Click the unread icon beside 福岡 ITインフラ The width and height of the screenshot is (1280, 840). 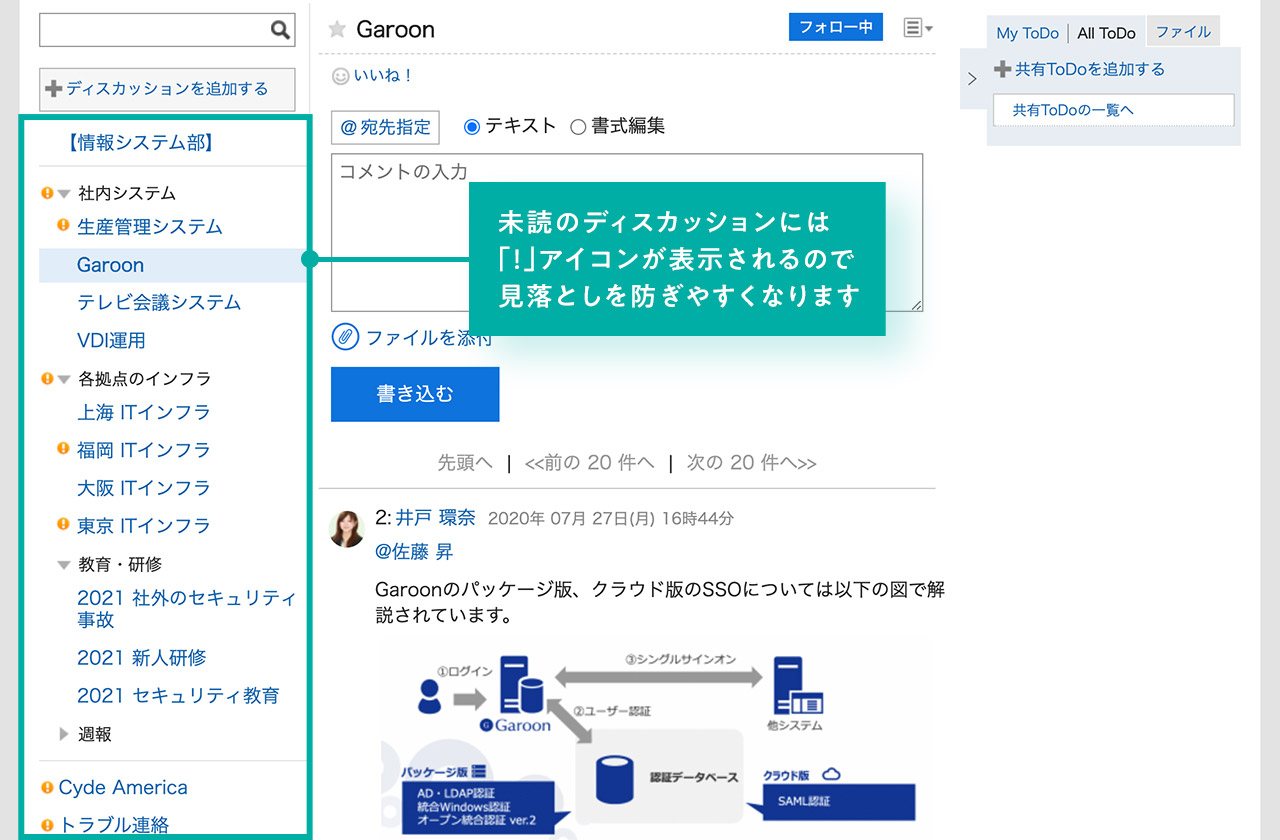pos(63,449)
